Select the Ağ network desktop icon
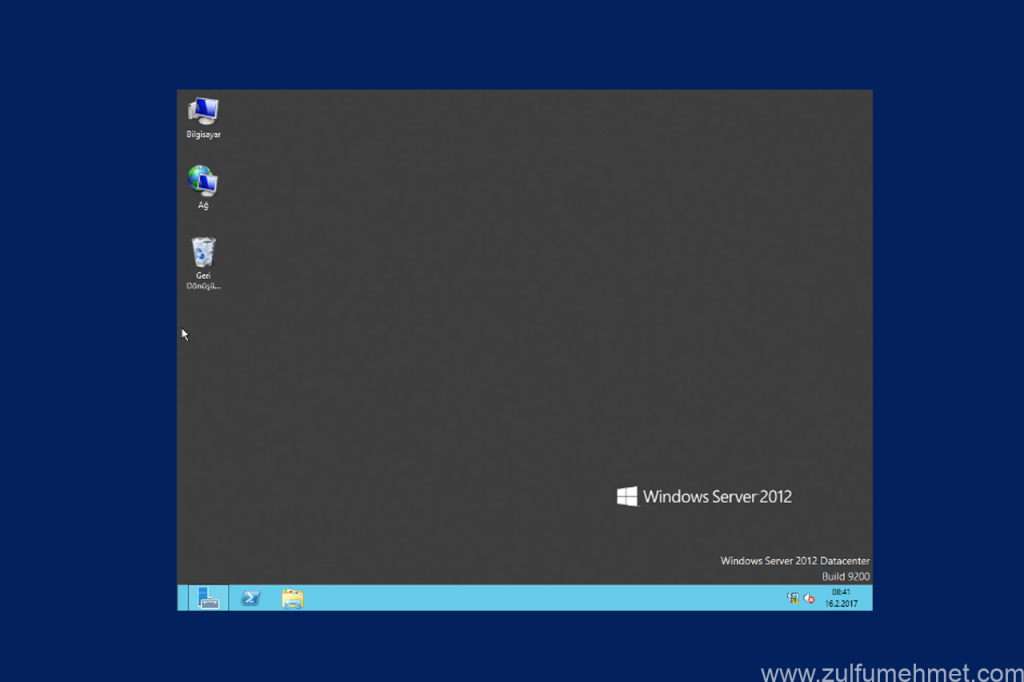 pos(203,181)
